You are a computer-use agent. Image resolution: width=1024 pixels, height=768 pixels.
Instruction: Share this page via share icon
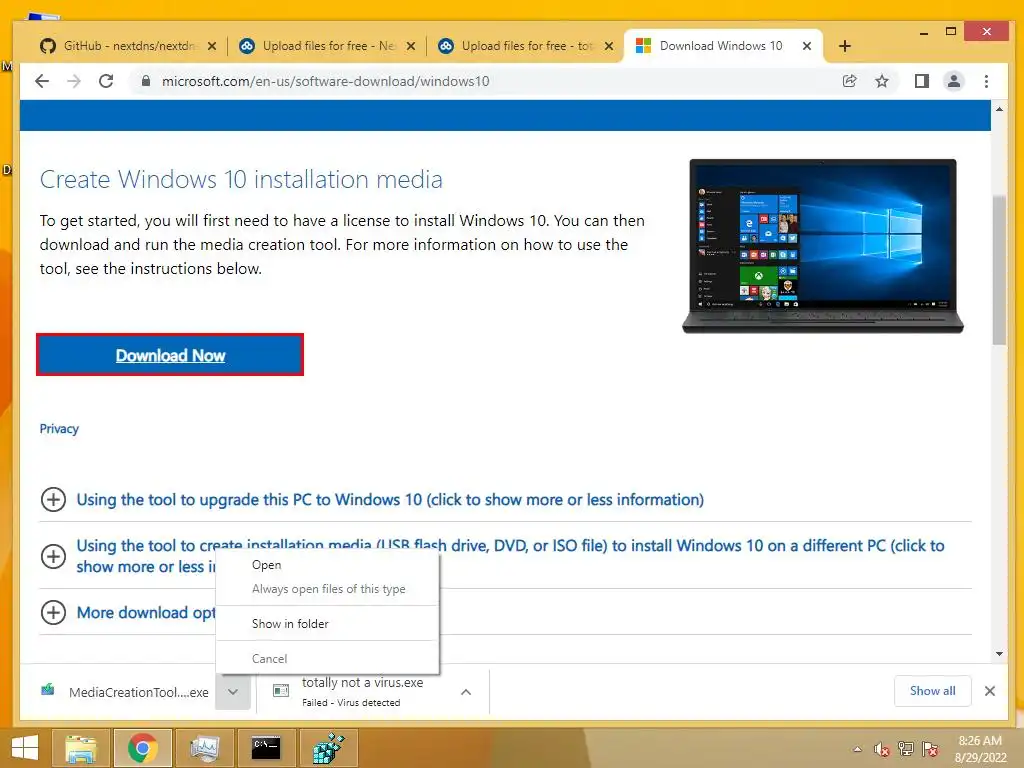click(x=850, y=81)
